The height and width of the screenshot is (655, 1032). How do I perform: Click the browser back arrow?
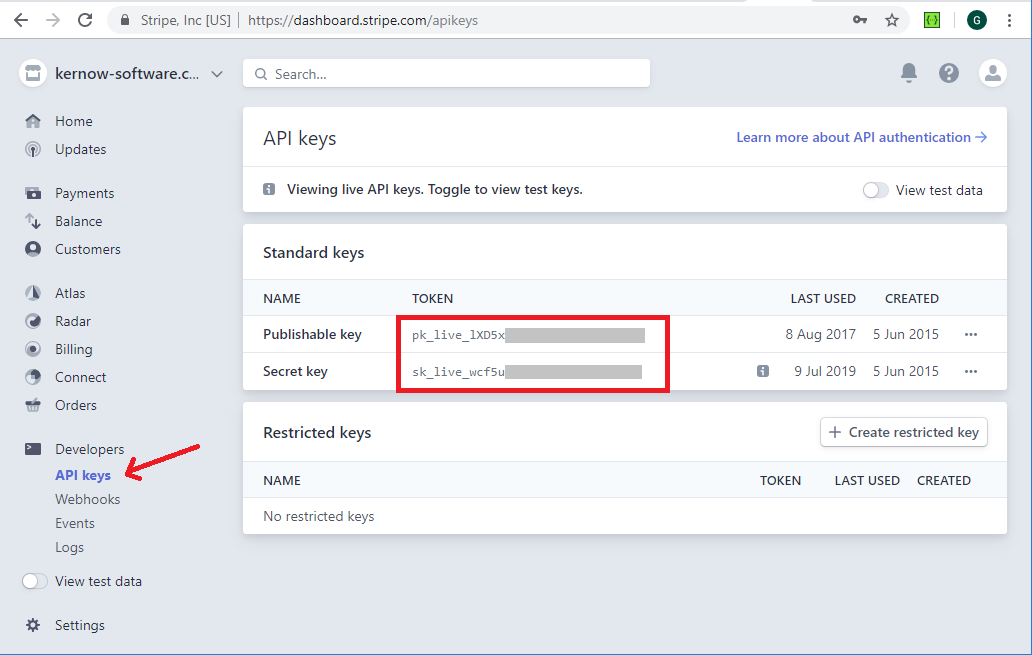point(21,20)
